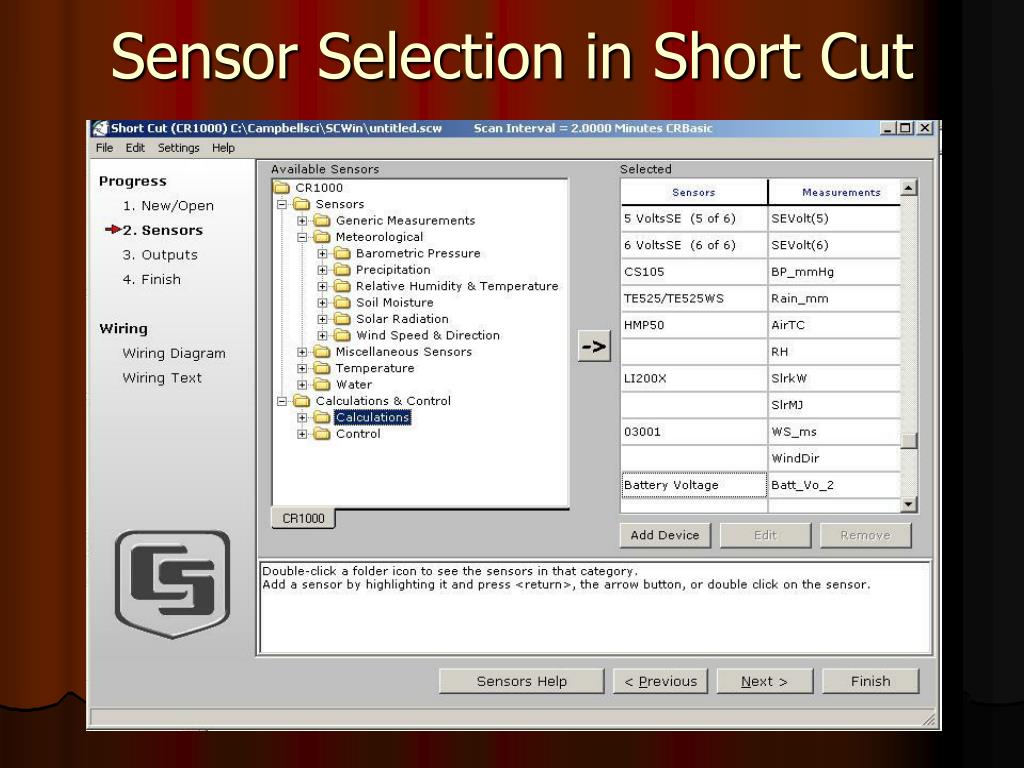Click the Precipitation folder icon
The image size is (1024, 768).
342,270
